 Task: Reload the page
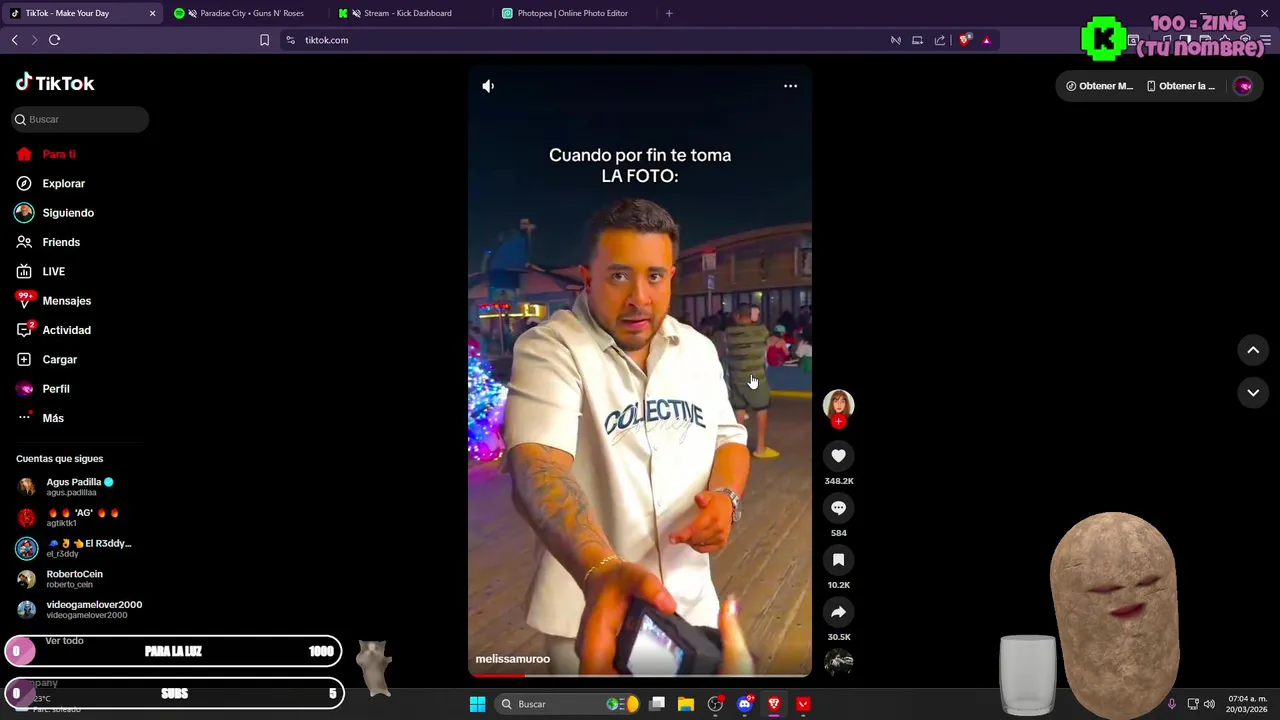pos(55,40)
